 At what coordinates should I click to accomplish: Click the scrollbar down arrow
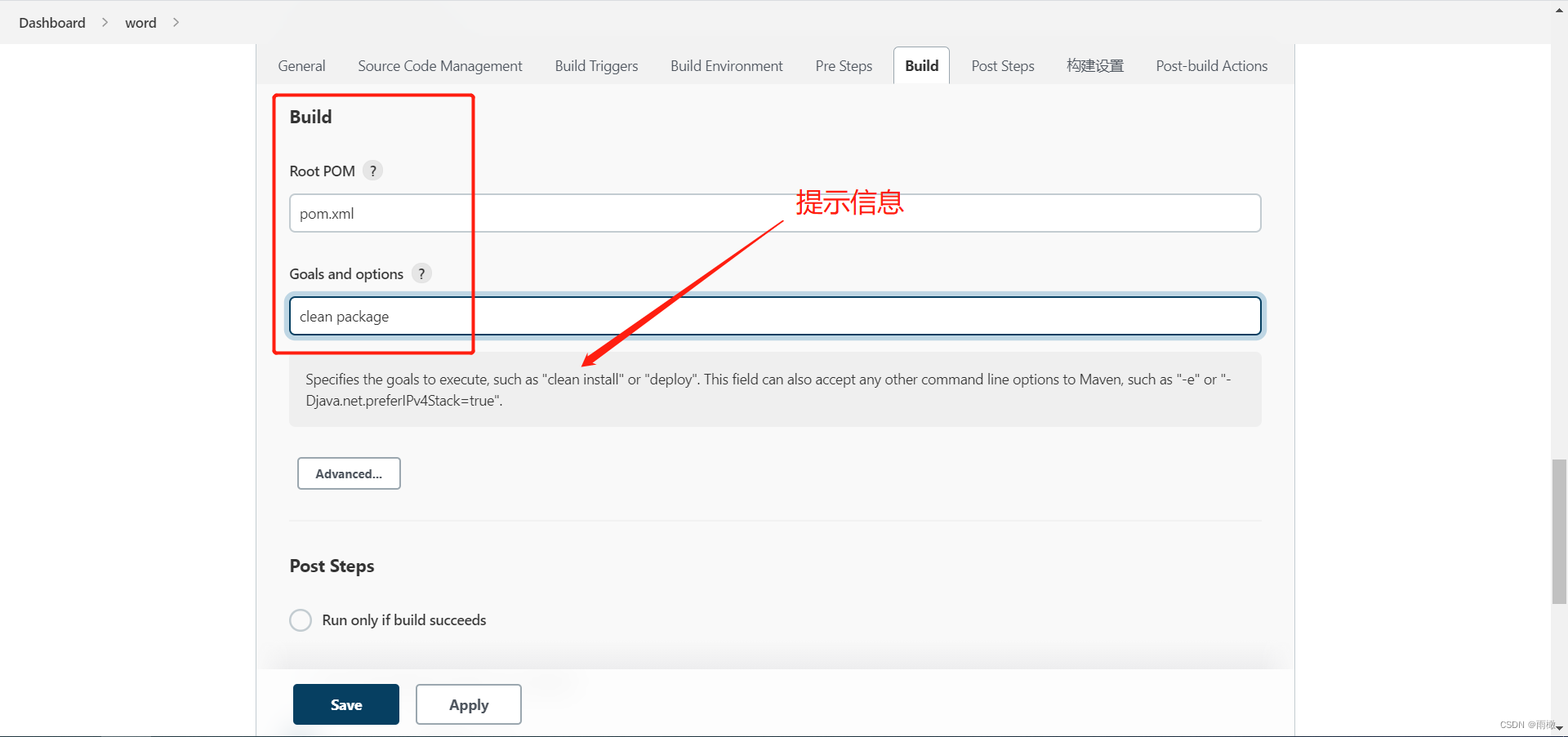tap(1560, 728)
